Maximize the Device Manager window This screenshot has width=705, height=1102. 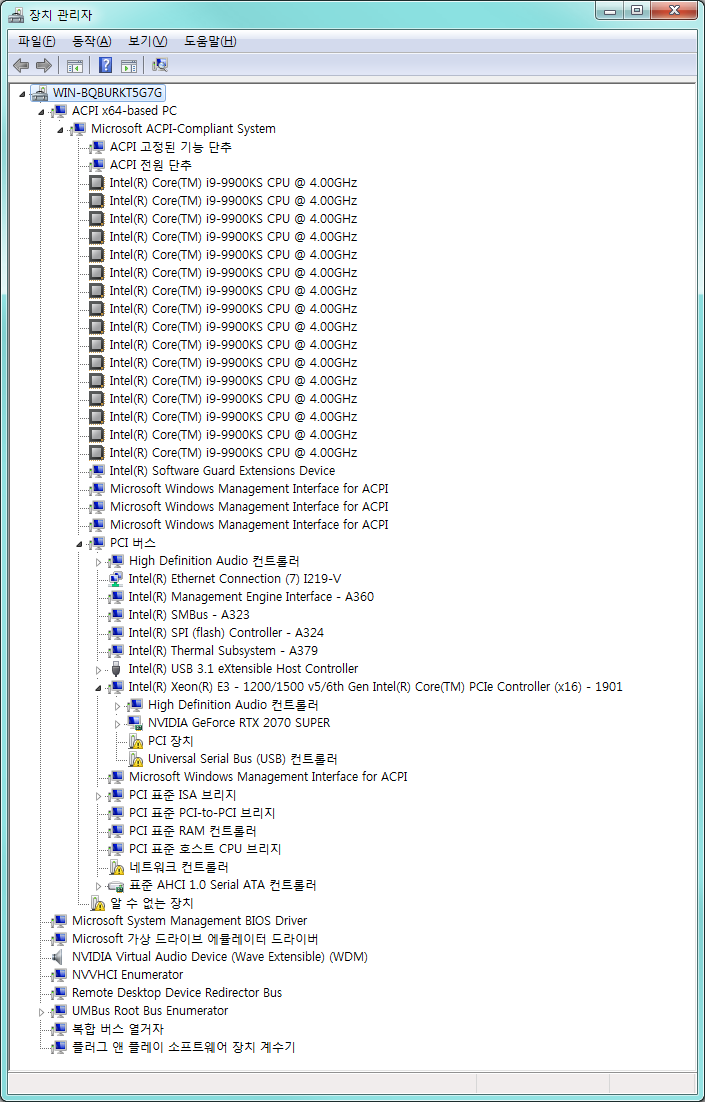point(637,11)
